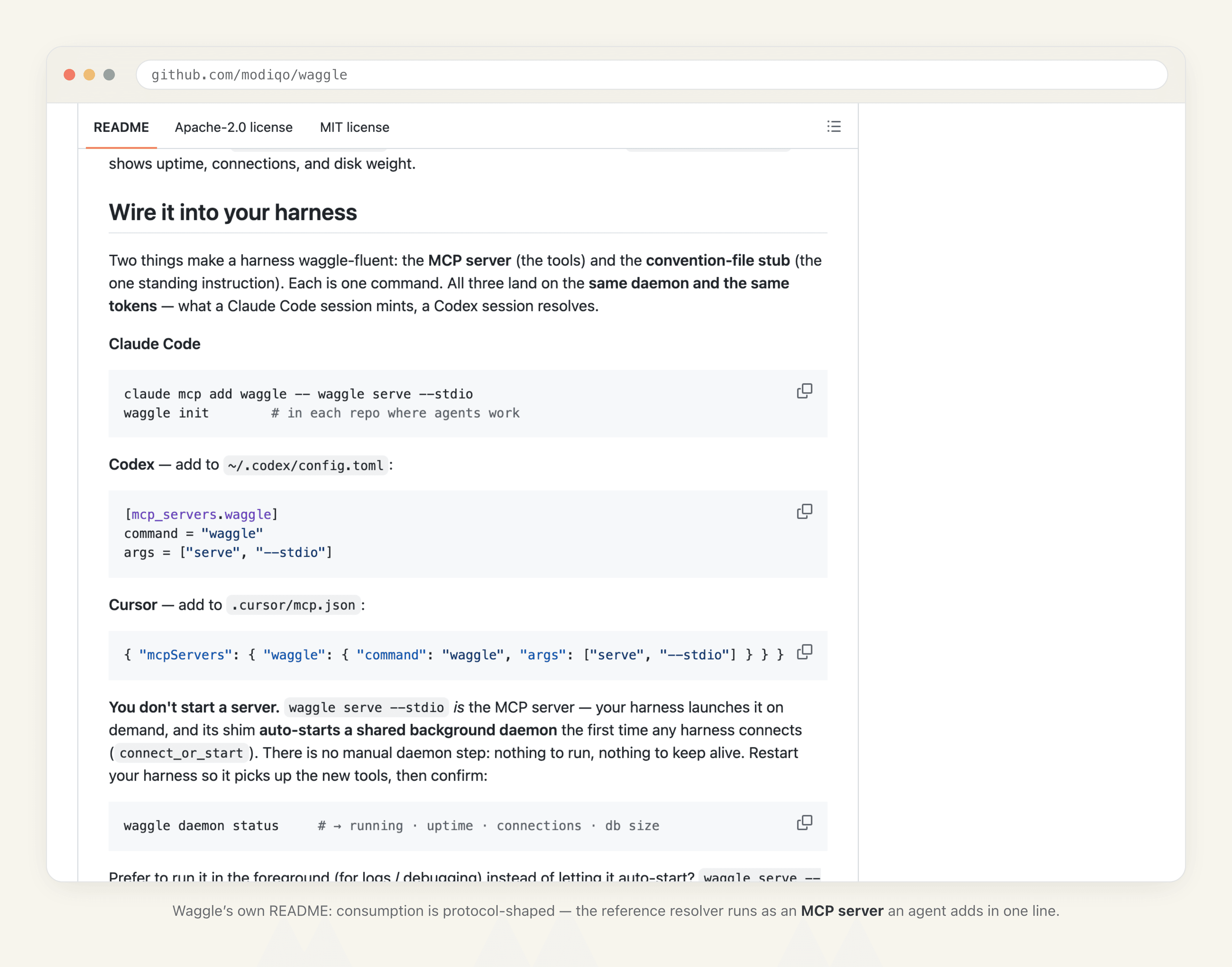Click the yellow minimize window dot
Viewport: 1232px width, 967px height.
89,75
